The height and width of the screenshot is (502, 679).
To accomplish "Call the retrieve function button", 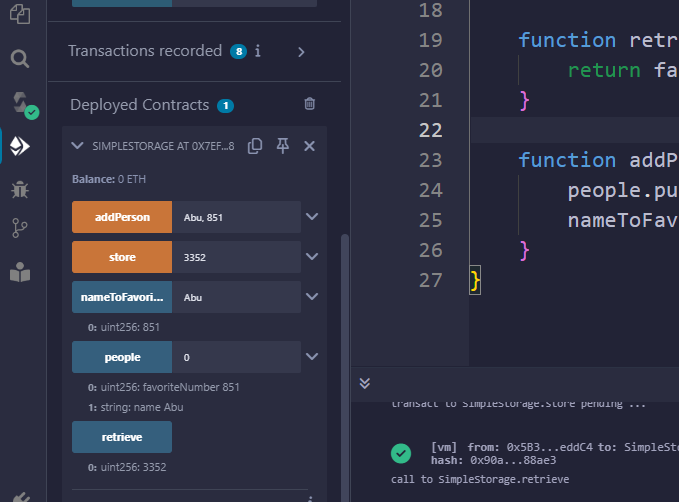I will tap(122, 437).
